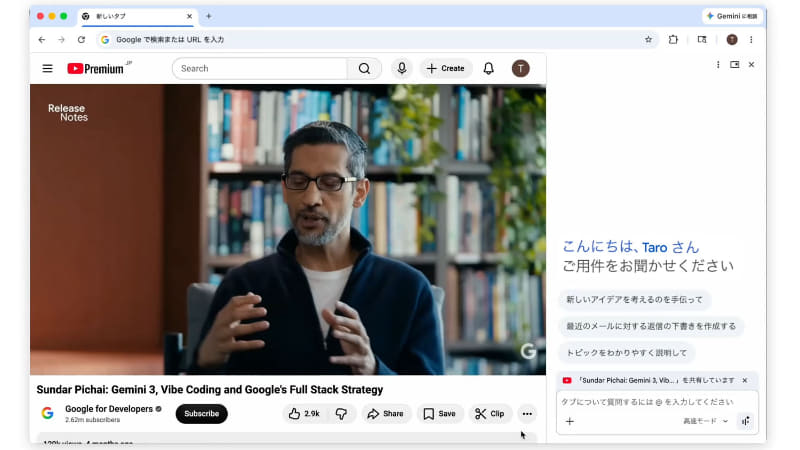Image resolution: width=800 pixels, height=450 pixels.
Task: Submit search with magnifier icon
Action: pos(364,68)
